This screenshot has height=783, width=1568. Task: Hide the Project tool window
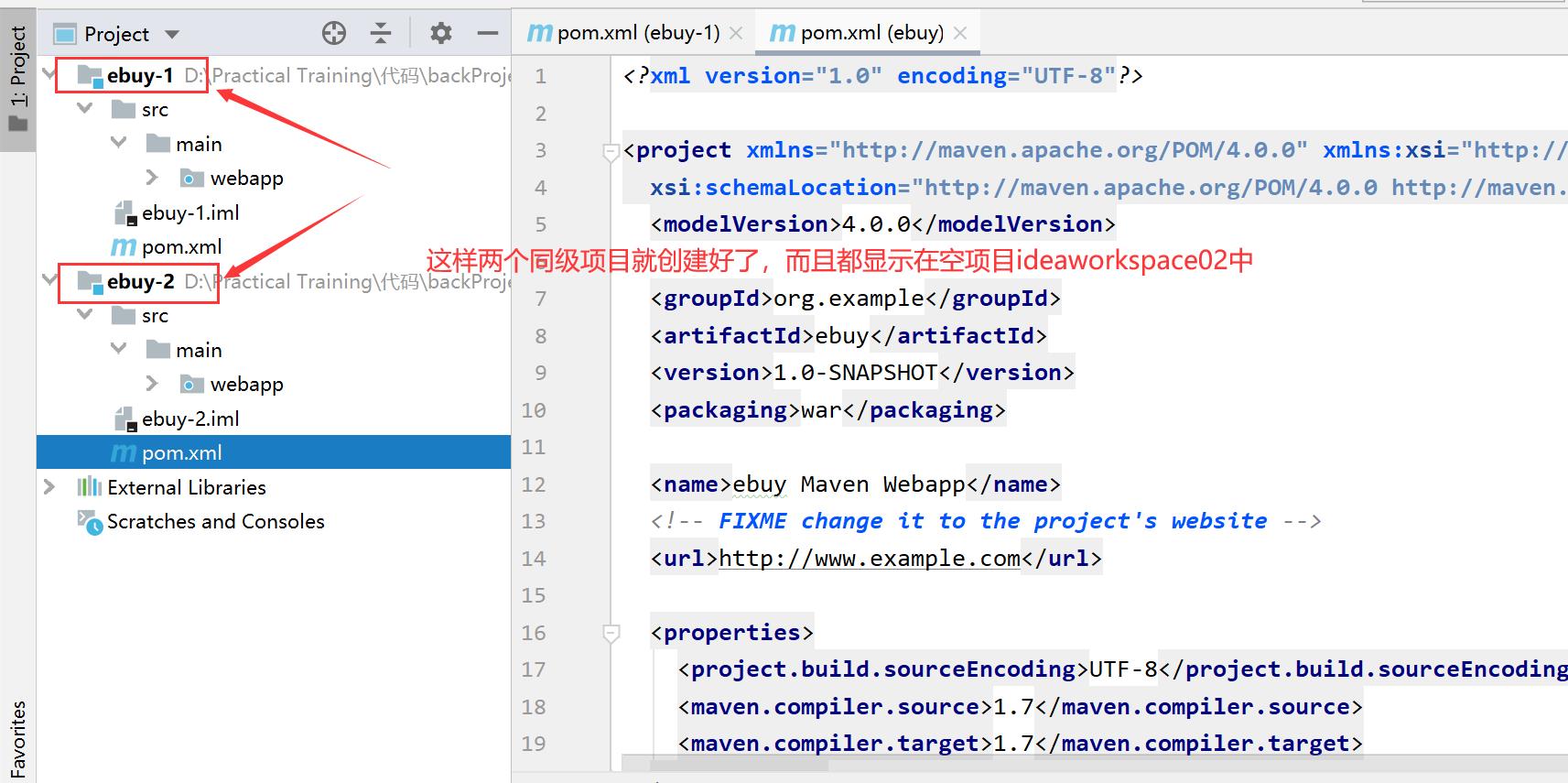pos(488,34)
